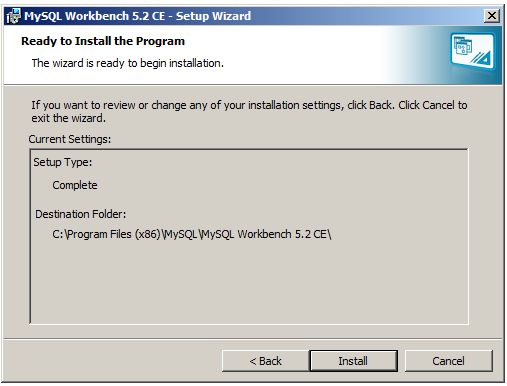
Task: Click the gray footer area left of Back
Action: click(113, 361)
